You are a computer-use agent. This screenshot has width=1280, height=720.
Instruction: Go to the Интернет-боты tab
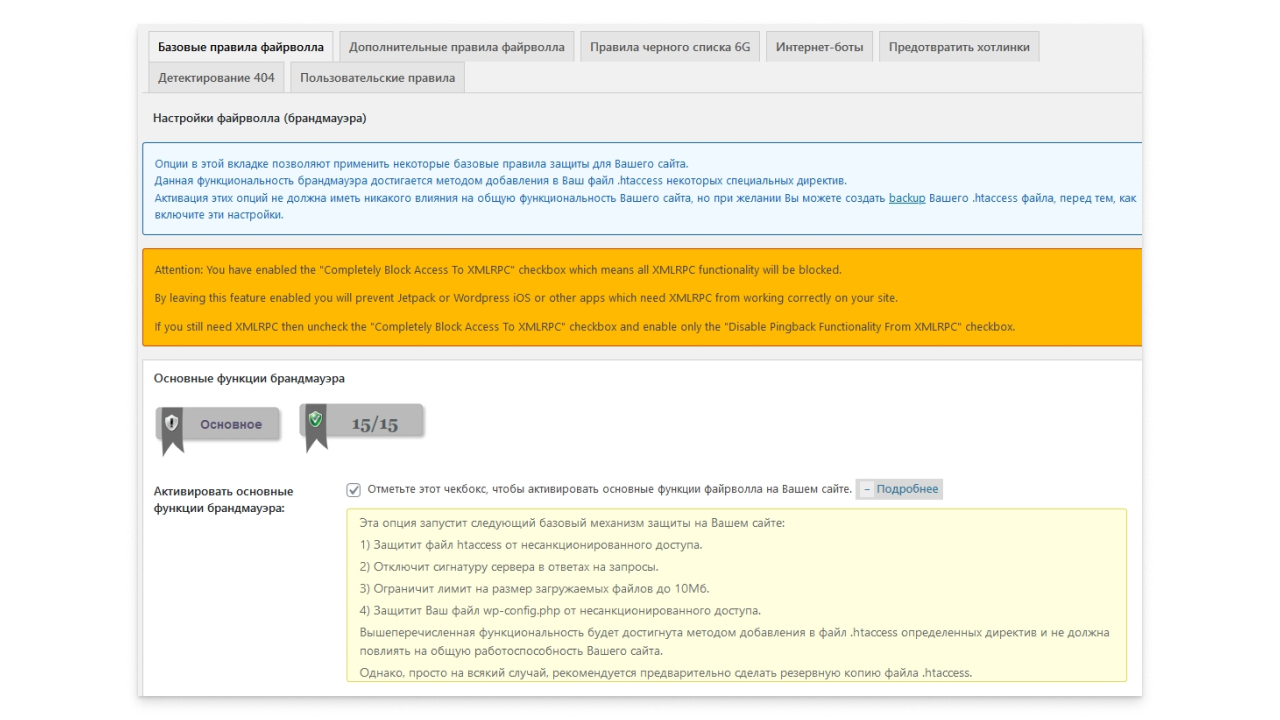819,47
